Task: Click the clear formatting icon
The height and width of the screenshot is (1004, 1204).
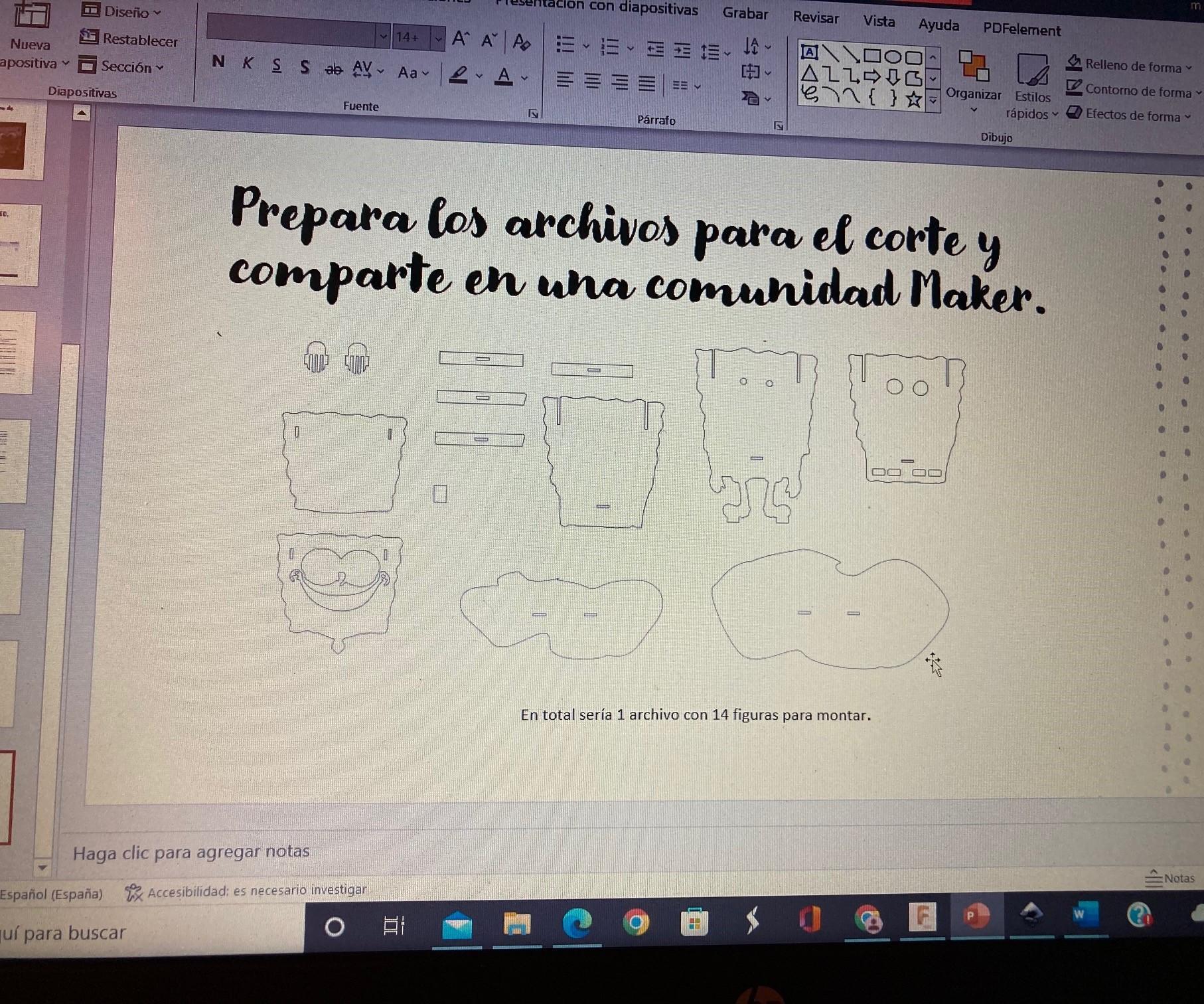Action: point(522,42)
